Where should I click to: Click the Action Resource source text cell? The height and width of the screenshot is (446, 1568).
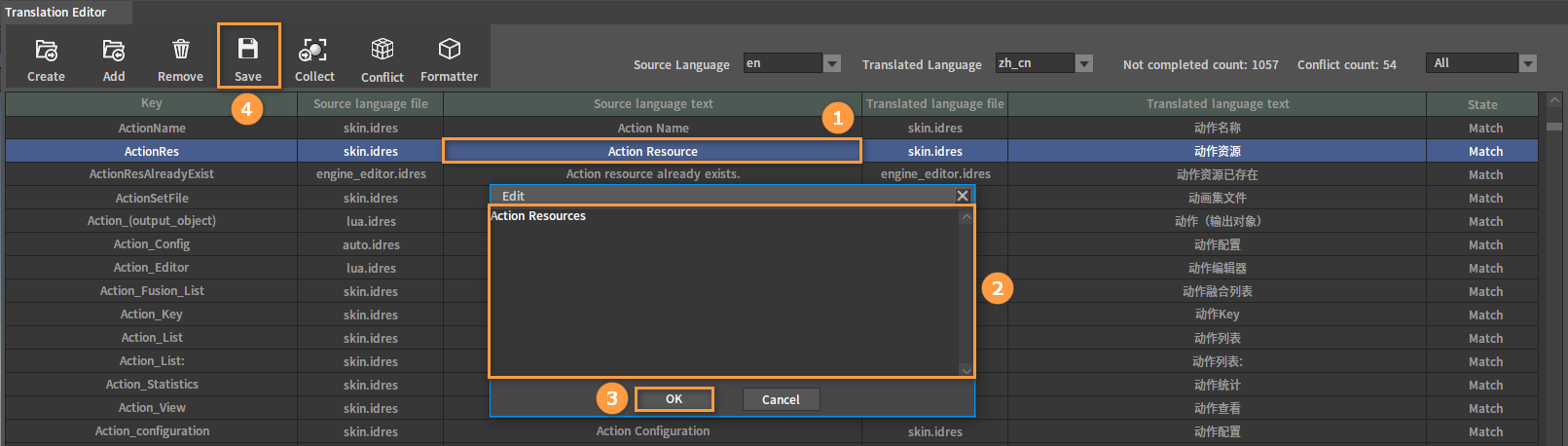(x=653, y=151)
